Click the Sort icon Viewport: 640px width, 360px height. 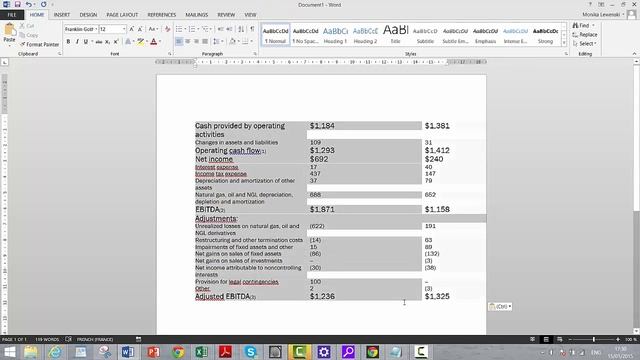pos(241,29)
